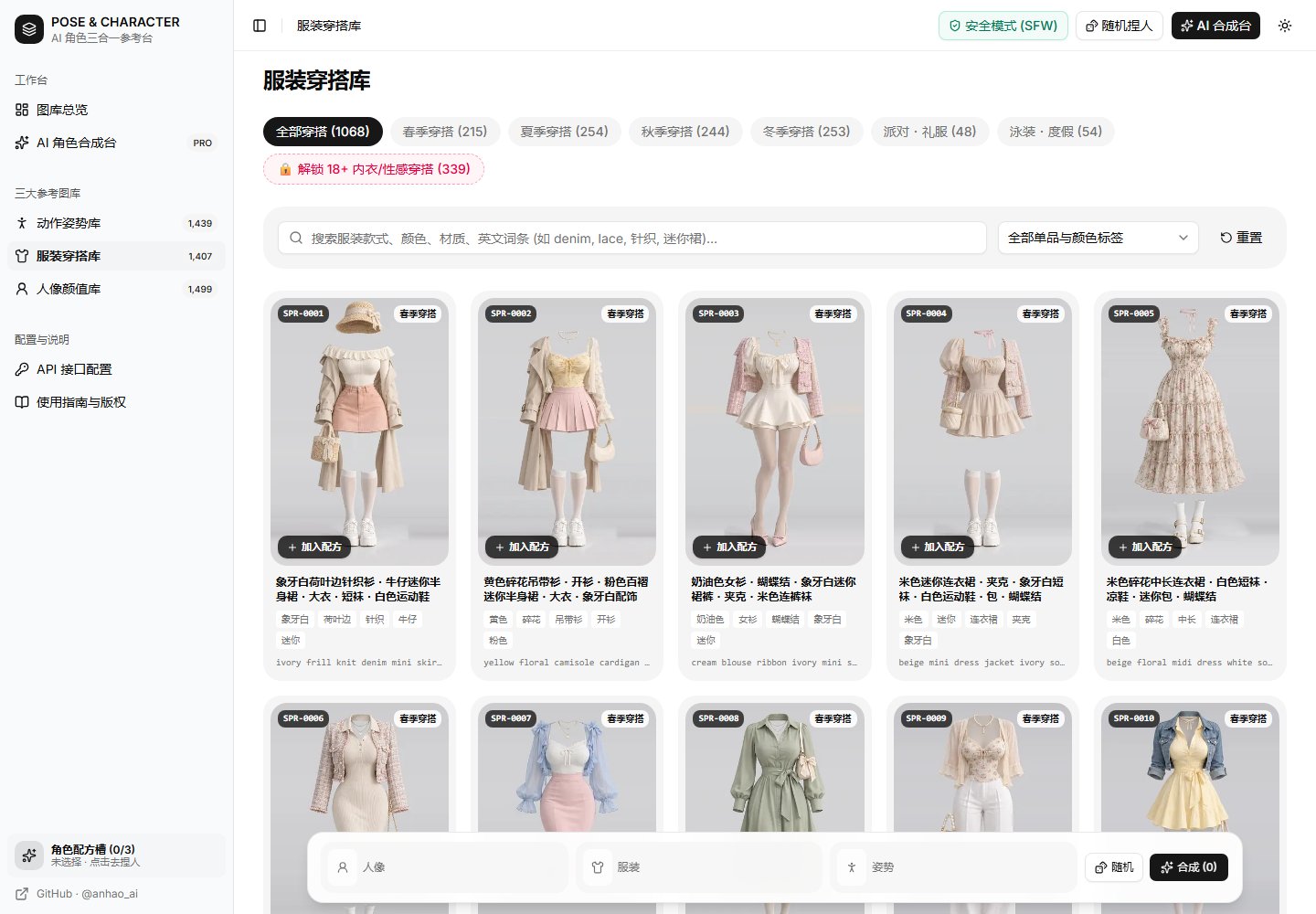Open 使用指南与版权 page
The image size is (1316, 914).
point(116,402)
